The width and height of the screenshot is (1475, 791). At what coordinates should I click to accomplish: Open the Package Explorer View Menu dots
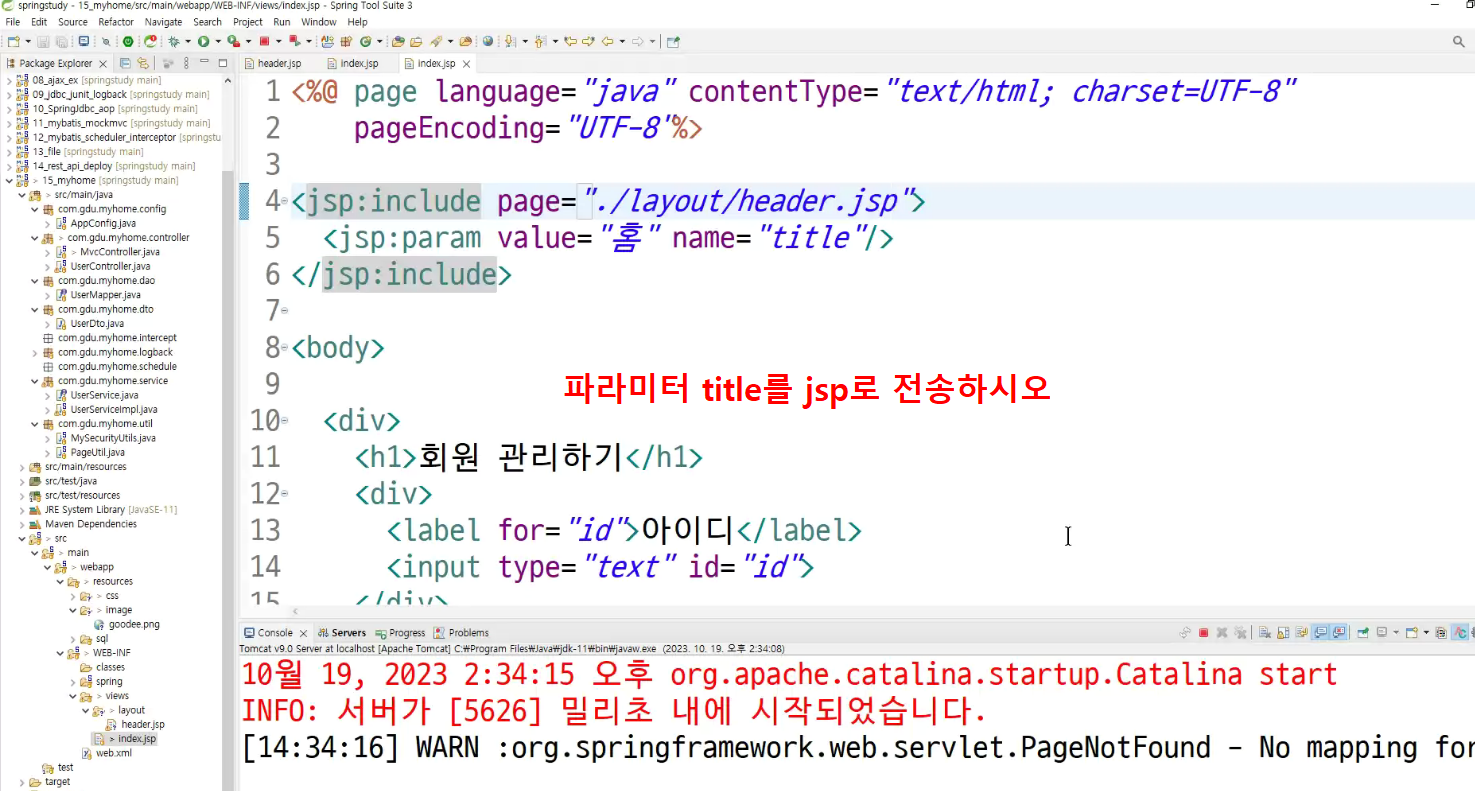(186, 63)
